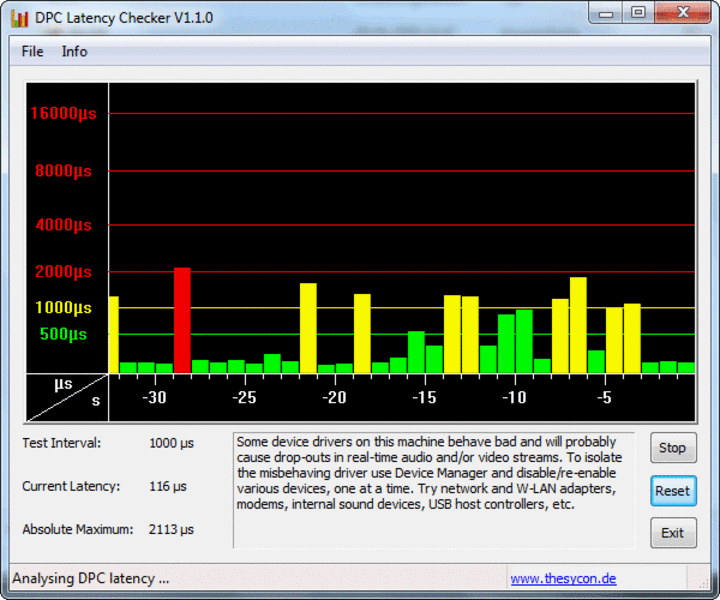
Task: Click the Absolute Maximum label
Action: (78, 530)
